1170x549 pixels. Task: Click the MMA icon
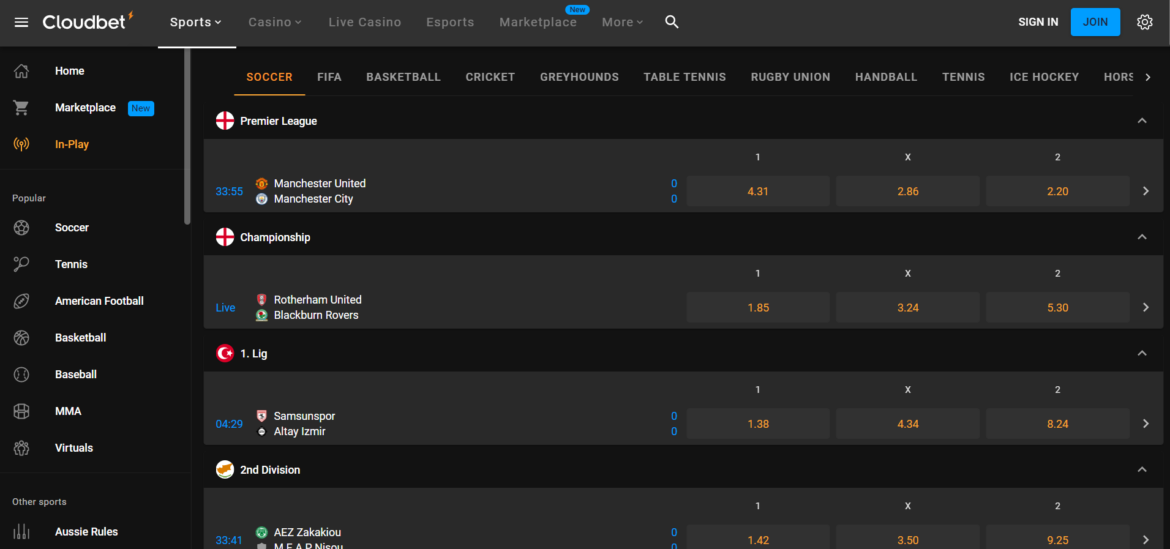(22, 411)
